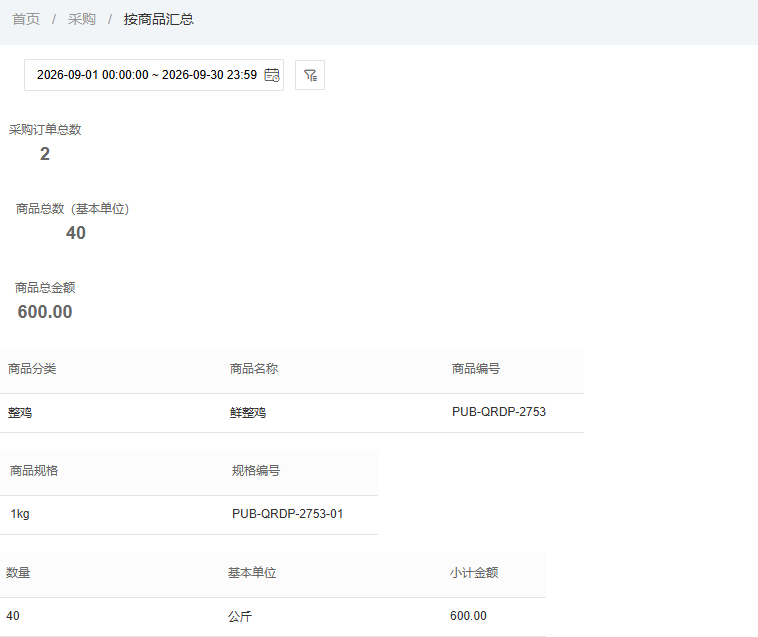
Task: Select product code PUB-QRDP-2753
Action: click(x=499, y=412)
